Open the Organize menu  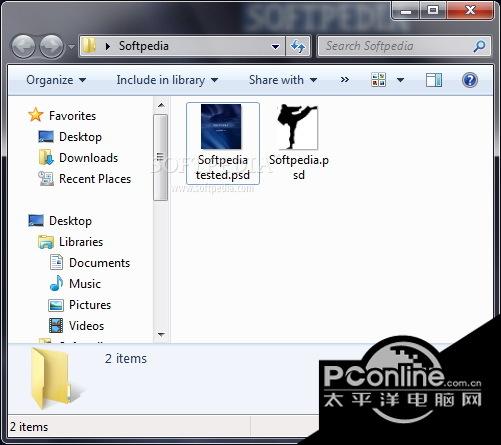[x=56, y=80]
